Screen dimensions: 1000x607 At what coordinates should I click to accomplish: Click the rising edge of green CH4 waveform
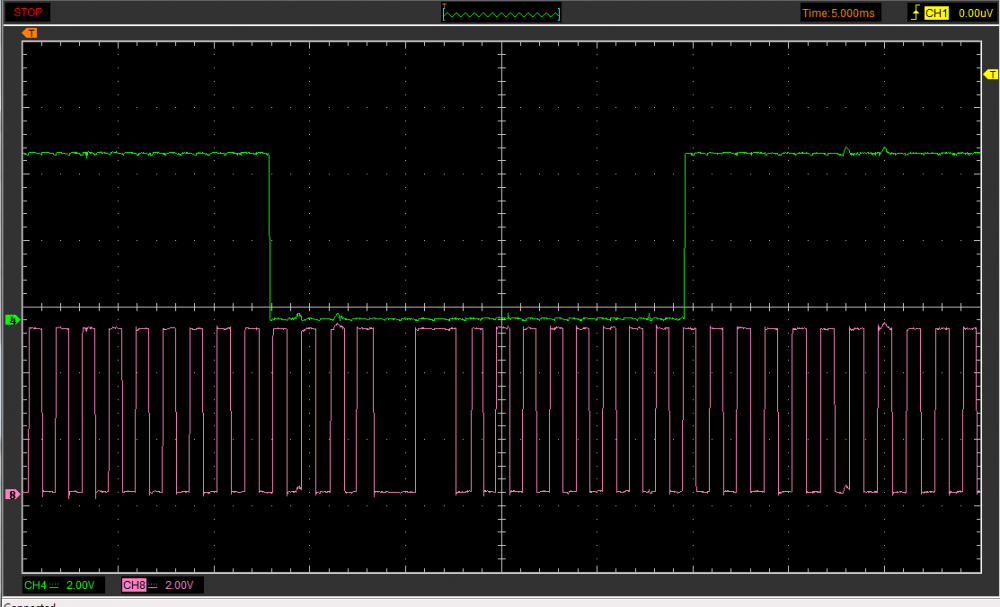(x=684, y=235)
